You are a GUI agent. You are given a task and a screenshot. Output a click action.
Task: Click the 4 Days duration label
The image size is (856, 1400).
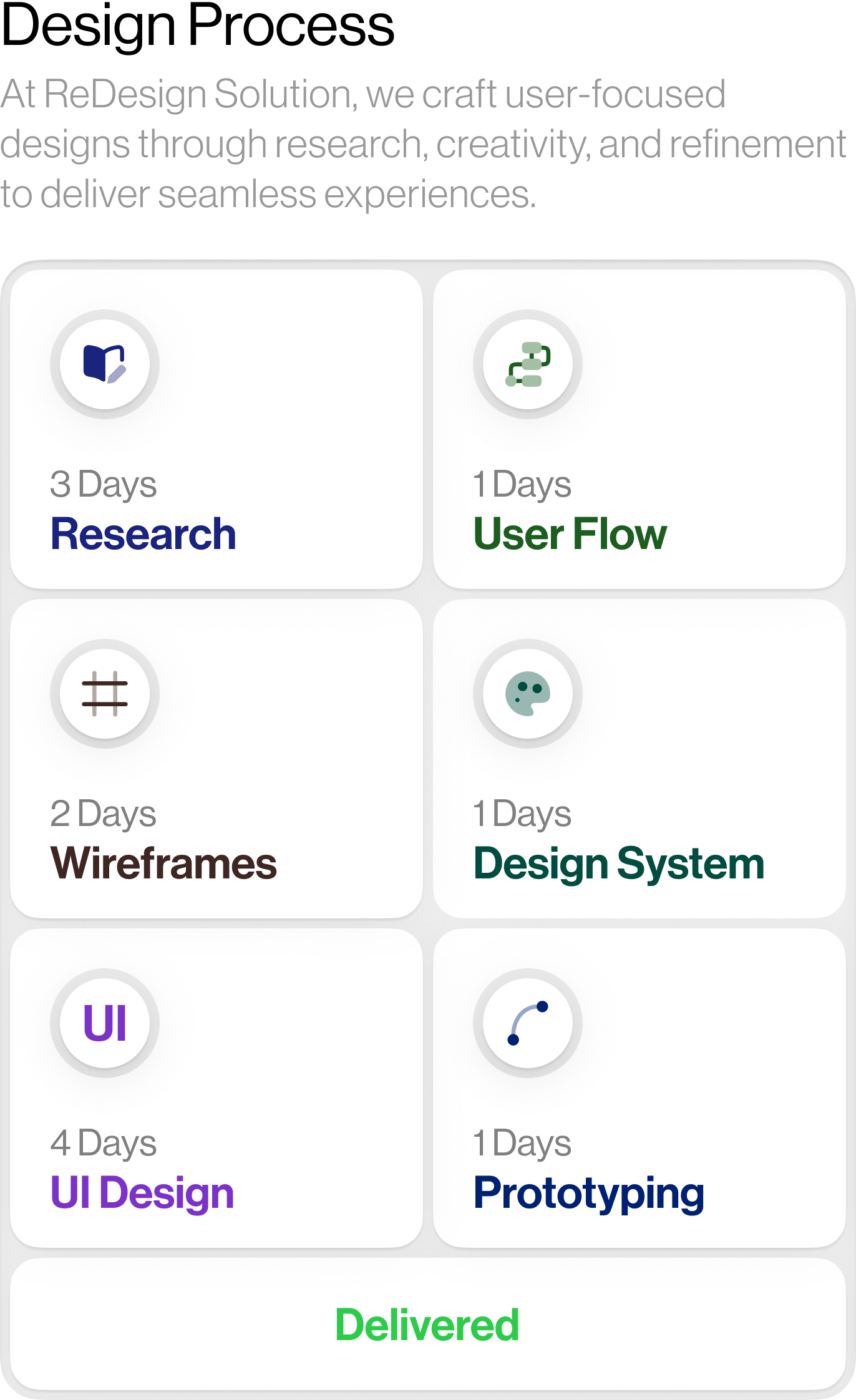pyautogui.click(x=104, y=1144)
